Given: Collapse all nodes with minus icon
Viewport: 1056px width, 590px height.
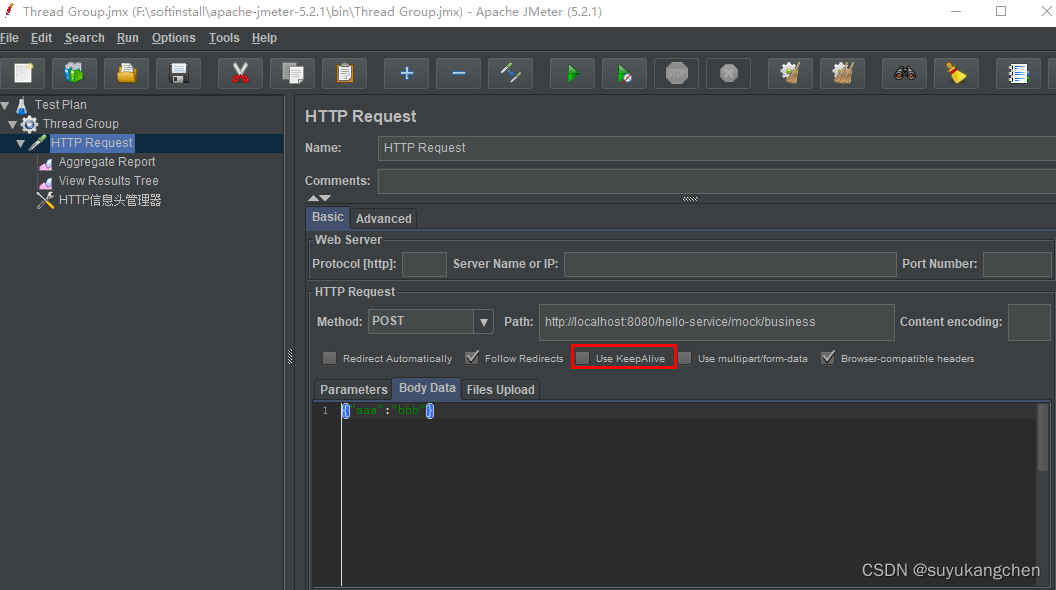Looking at the screenshot, I should (458, 73).
